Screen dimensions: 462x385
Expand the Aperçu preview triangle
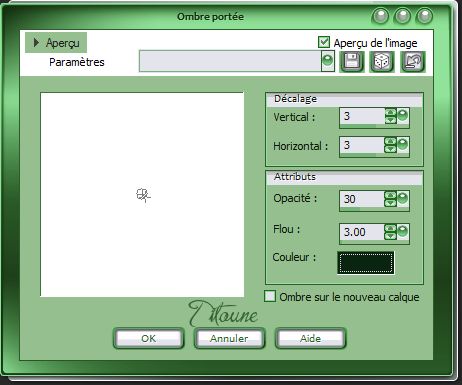pos(36,42)
